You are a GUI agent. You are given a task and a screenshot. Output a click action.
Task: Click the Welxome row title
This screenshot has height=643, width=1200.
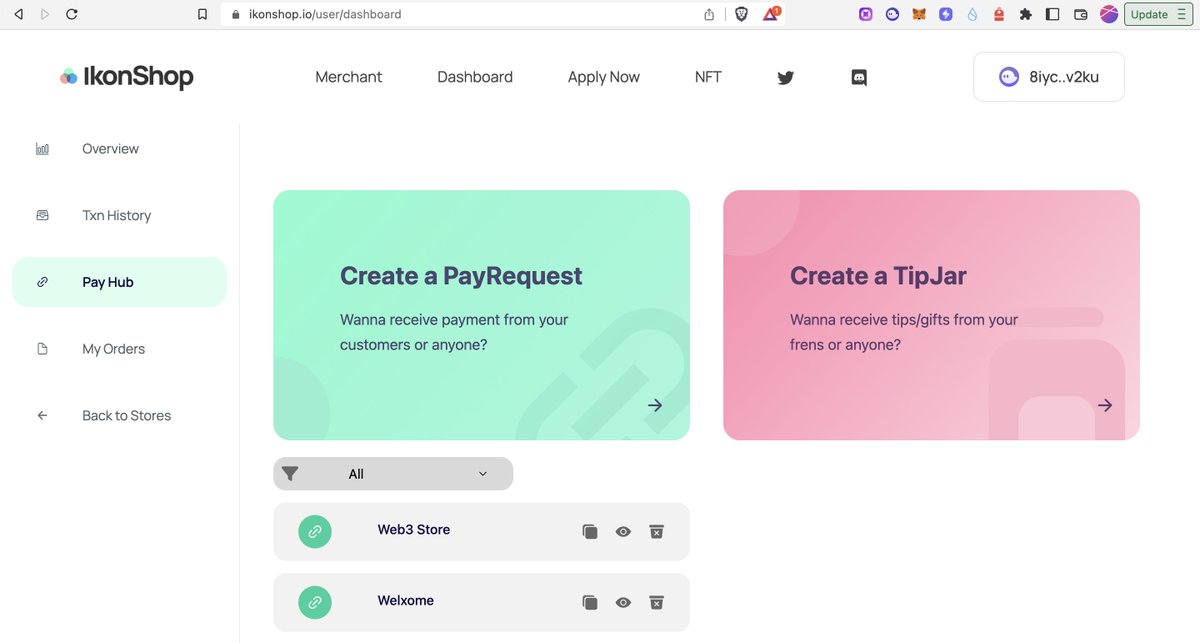pyautogui.click(x=406, y=601)
